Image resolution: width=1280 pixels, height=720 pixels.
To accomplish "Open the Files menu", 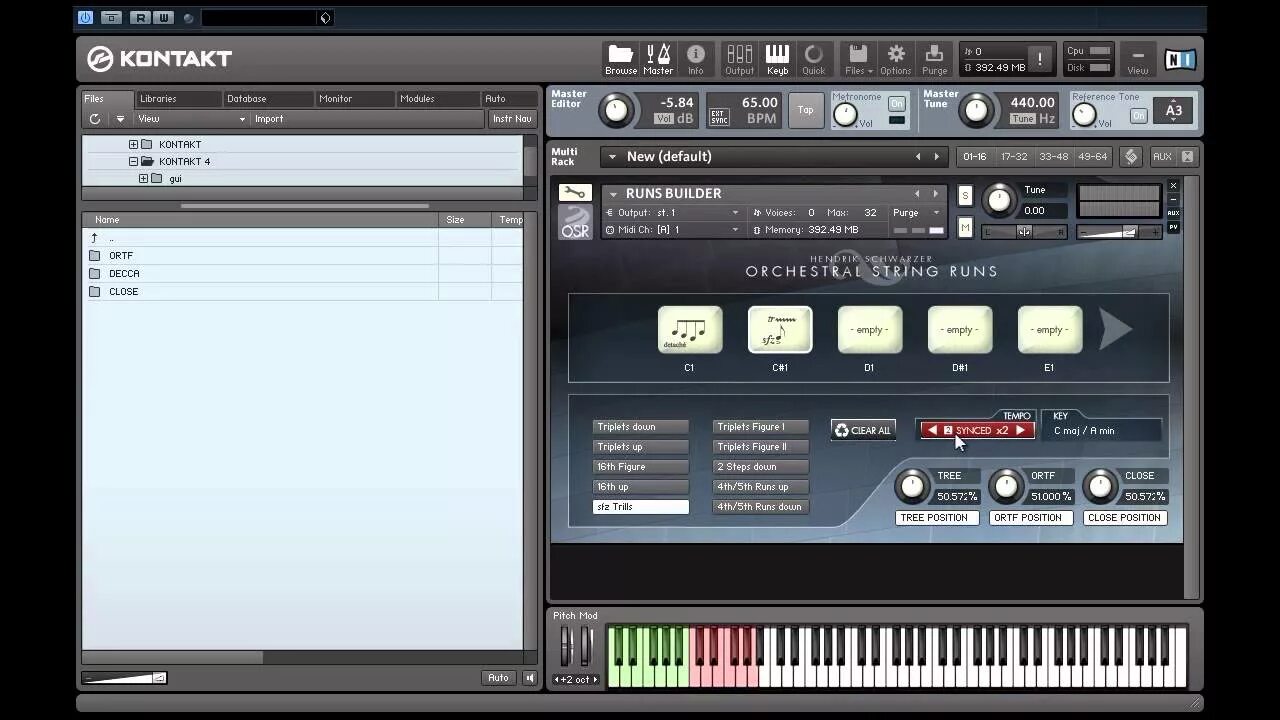I will [858, 59].
